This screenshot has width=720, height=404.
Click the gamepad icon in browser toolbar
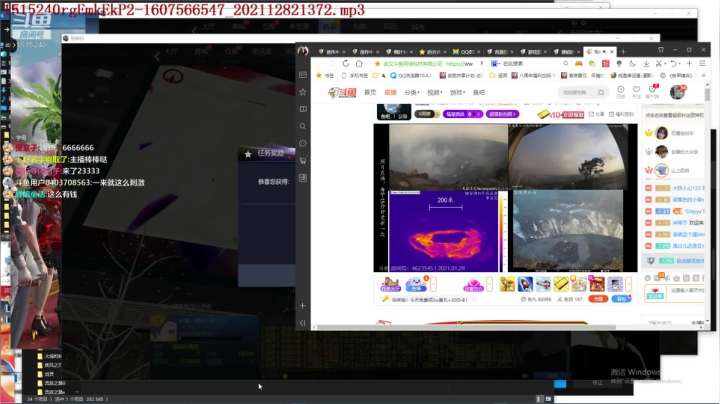click(579, 63)
